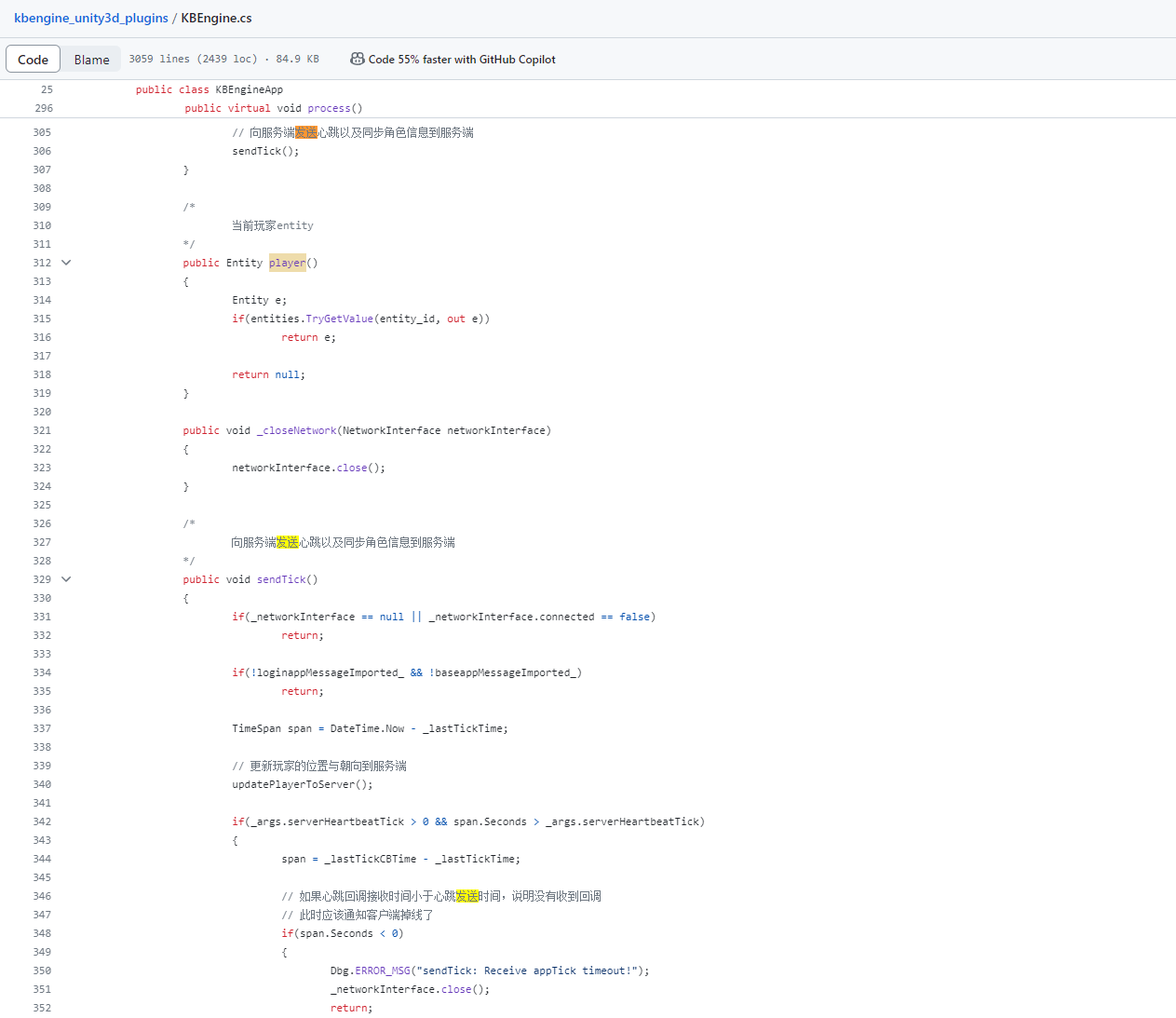Collapse the sendTick() function at line 329
Image resolution: width=1176 pixels, height=1018 pixels.
click(66, 579)
